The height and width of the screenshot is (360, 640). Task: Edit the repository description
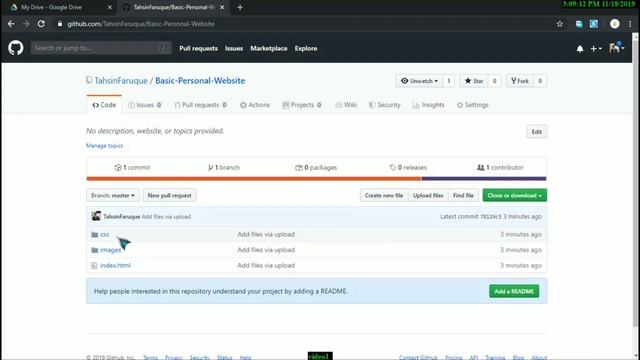537,132
